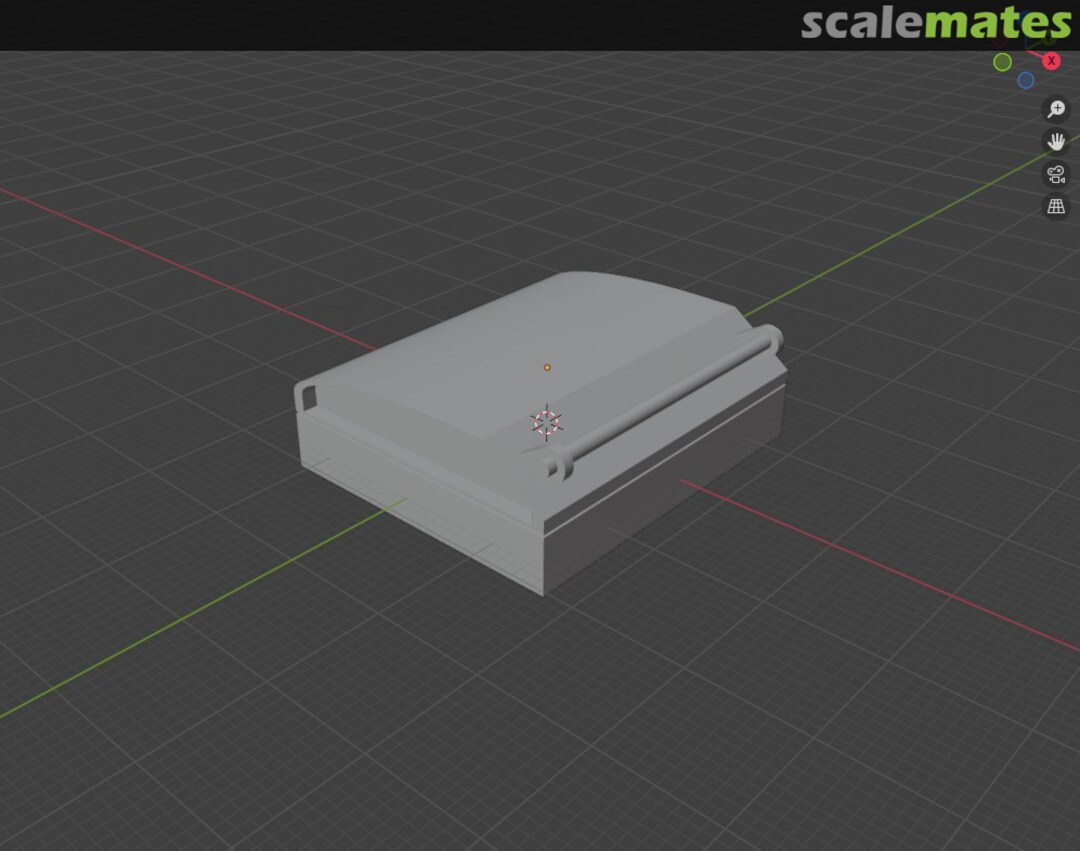
Task: Click the rod's rear end ring
Action: 770,337
